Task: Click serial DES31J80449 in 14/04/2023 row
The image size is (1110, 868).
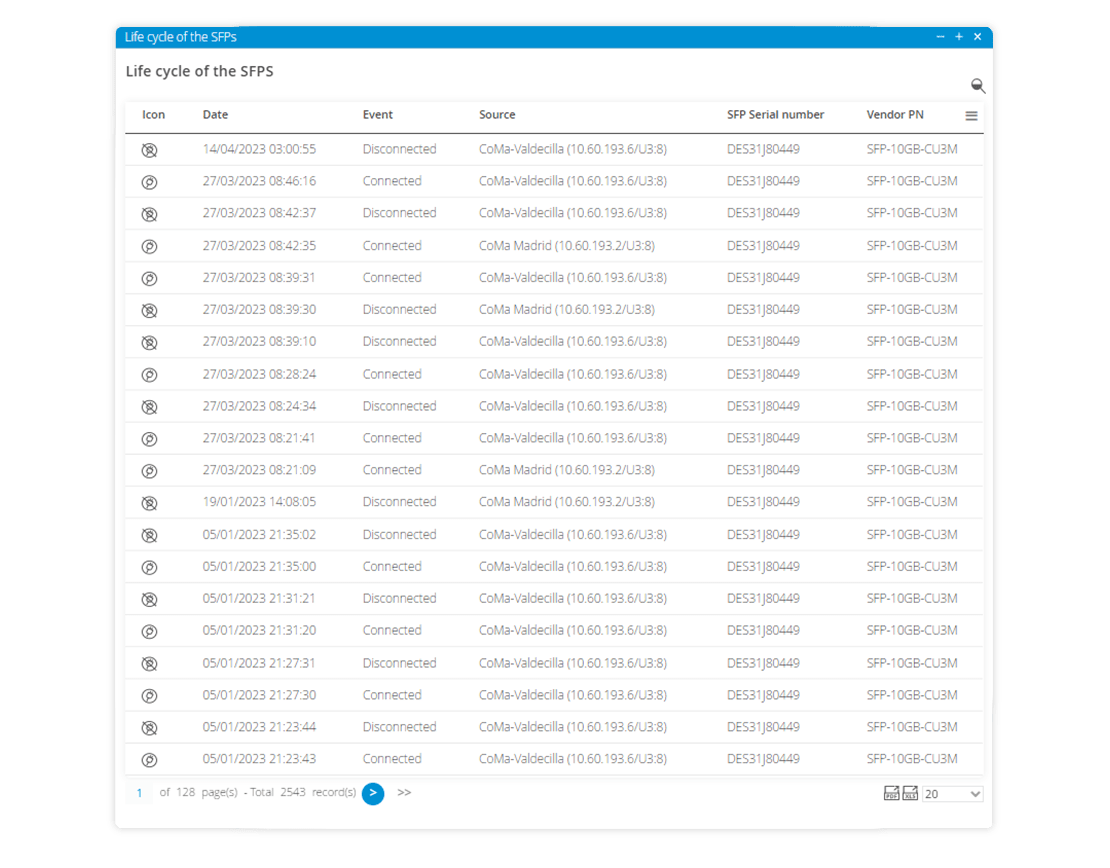Action: pos(763,149)
